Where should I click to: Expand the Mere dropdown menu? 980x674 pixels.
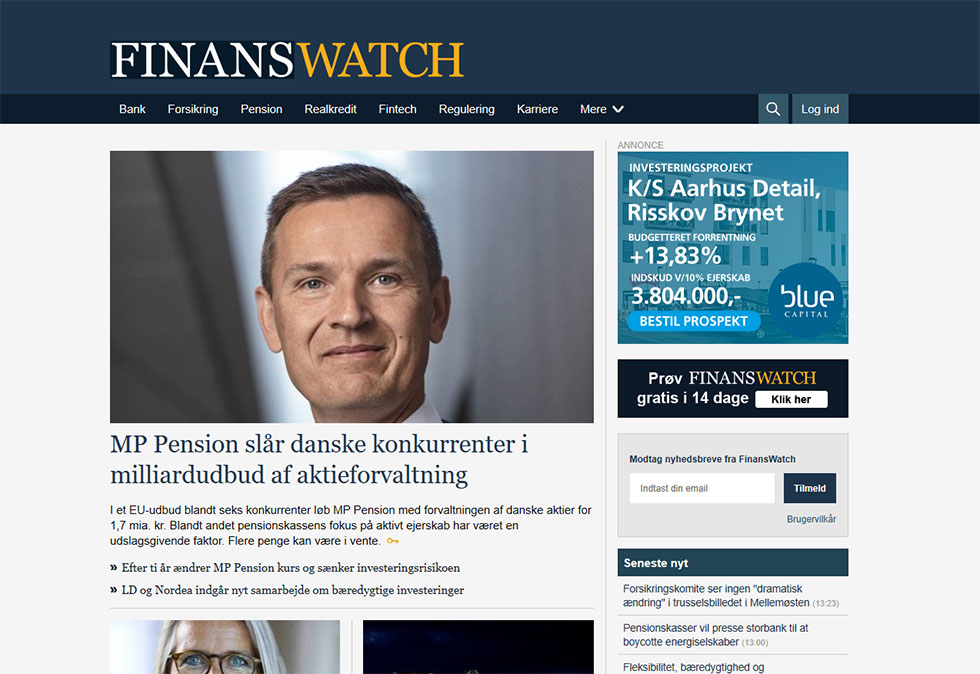coord(601,109)
